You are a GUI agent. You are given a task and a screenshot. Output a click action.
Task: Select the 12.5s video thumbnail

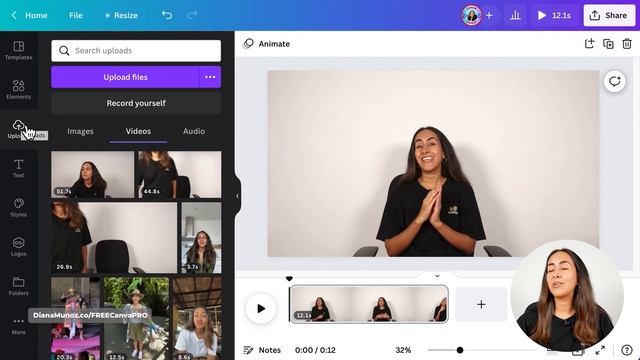click(136, 318)
